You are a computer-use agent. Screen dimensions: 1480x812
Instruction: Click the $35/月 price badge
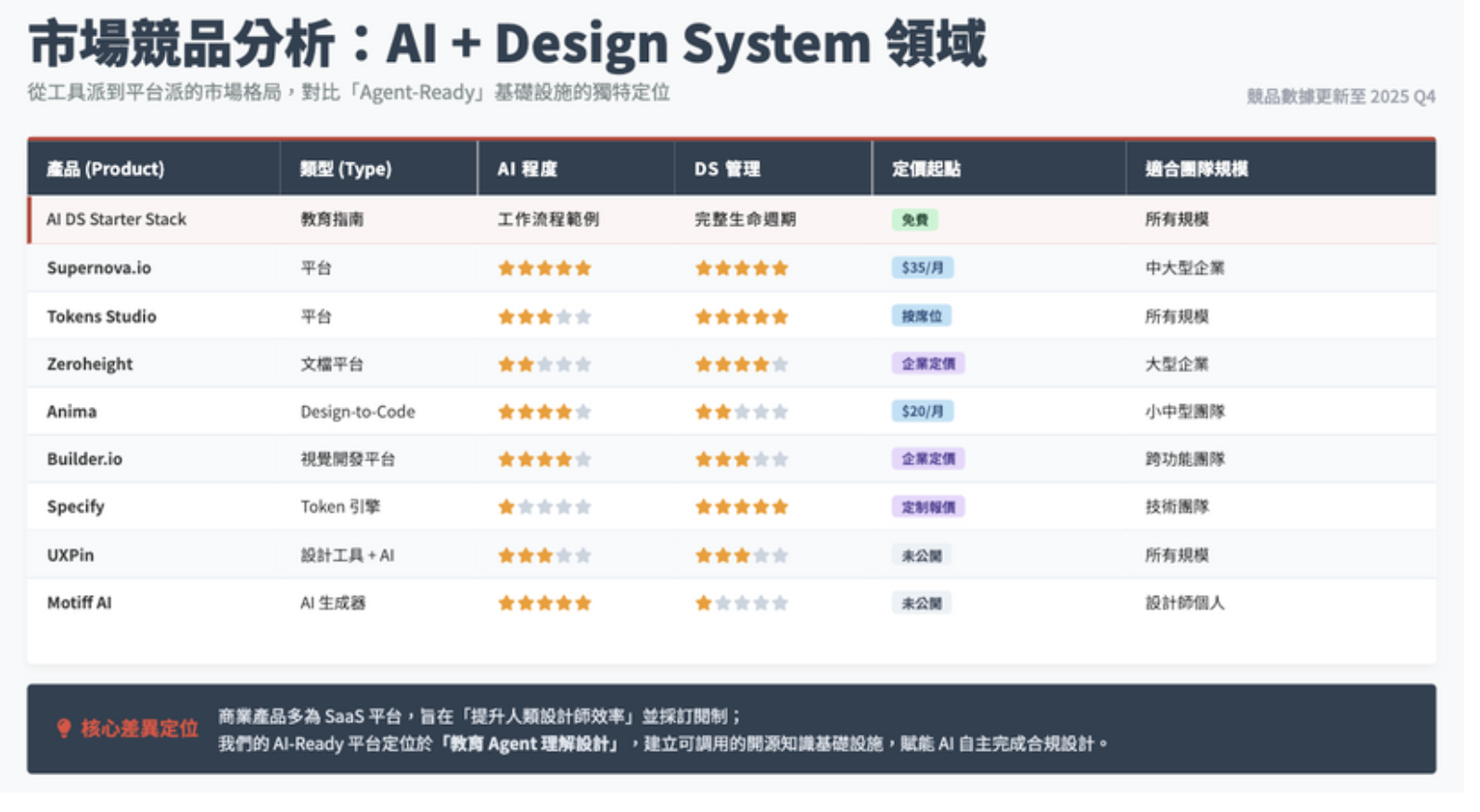coord(923,268)
